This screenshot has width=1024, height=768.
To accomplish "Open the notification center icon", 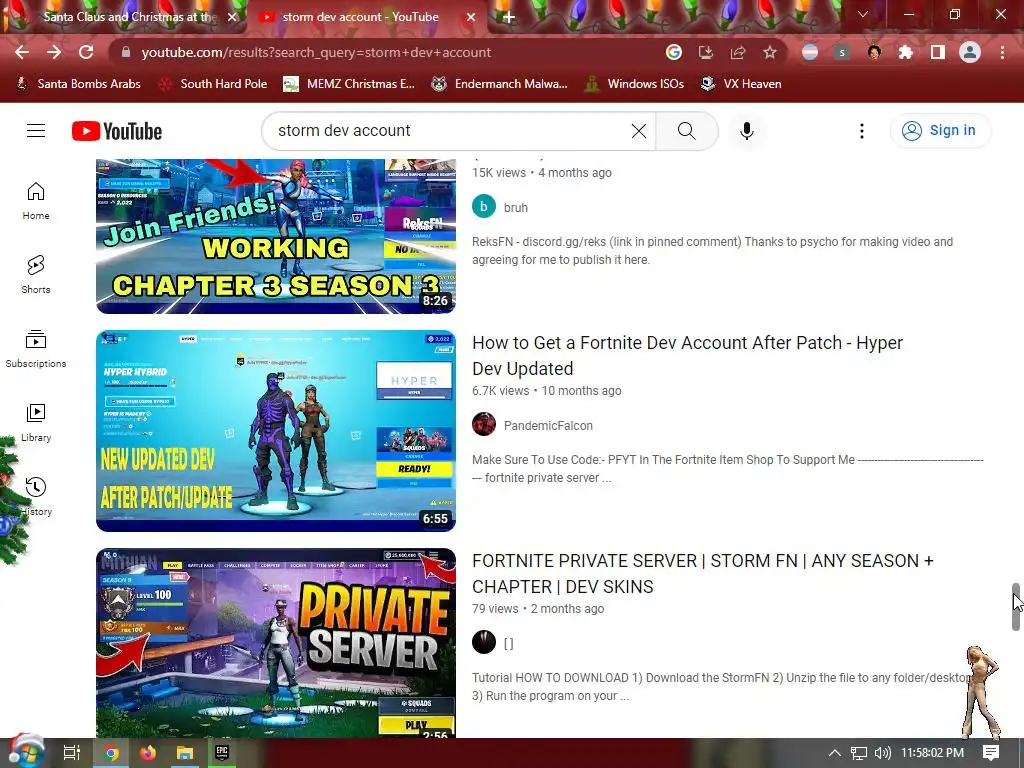I will [991, 753].
